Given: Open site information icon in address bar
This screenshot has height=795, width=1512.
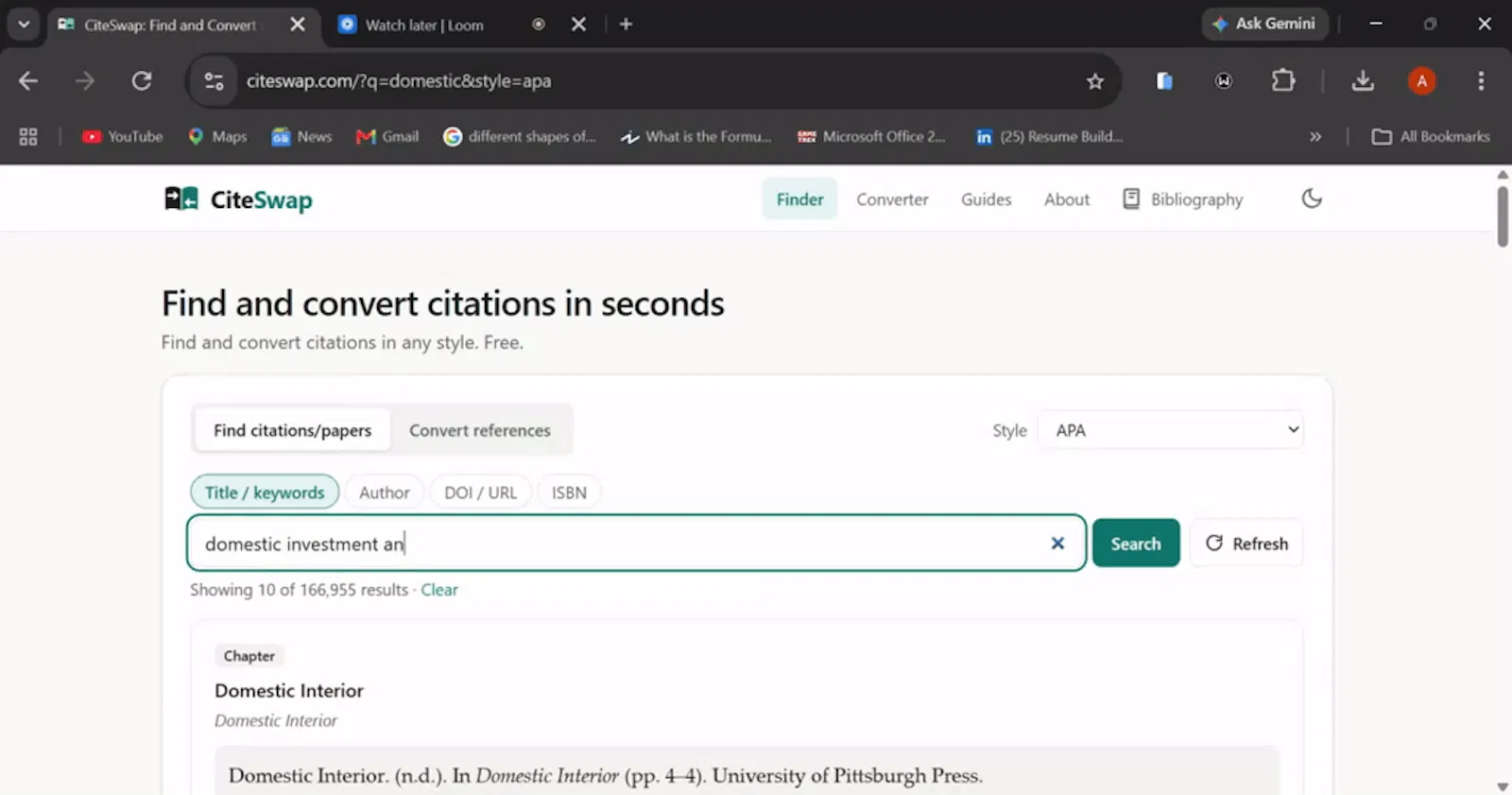Looking at the screenshot, I should click(x=215, y=81).
